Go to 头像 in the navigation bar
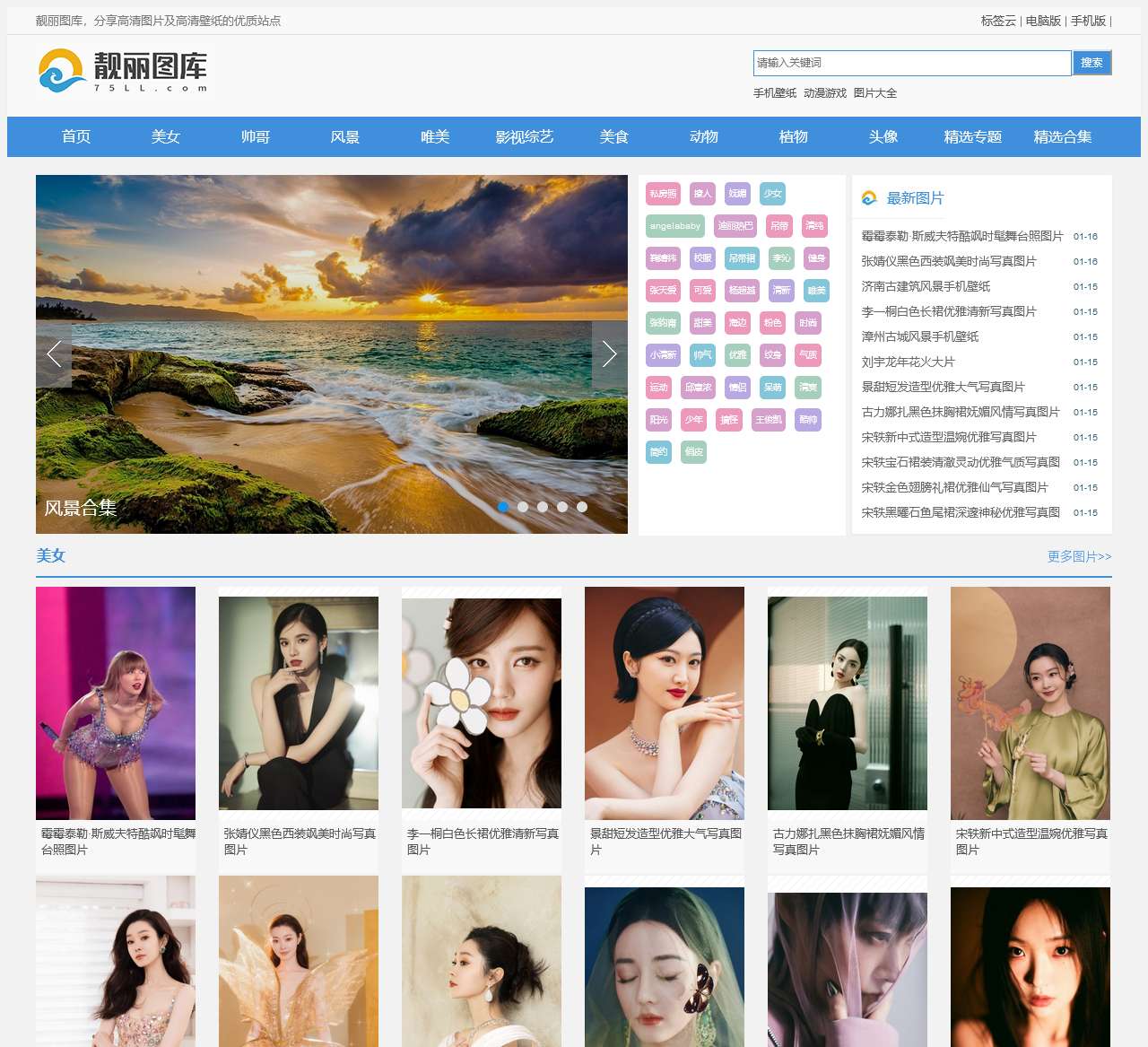The height and width of the screenshot is (1047, 1148). 883,136
